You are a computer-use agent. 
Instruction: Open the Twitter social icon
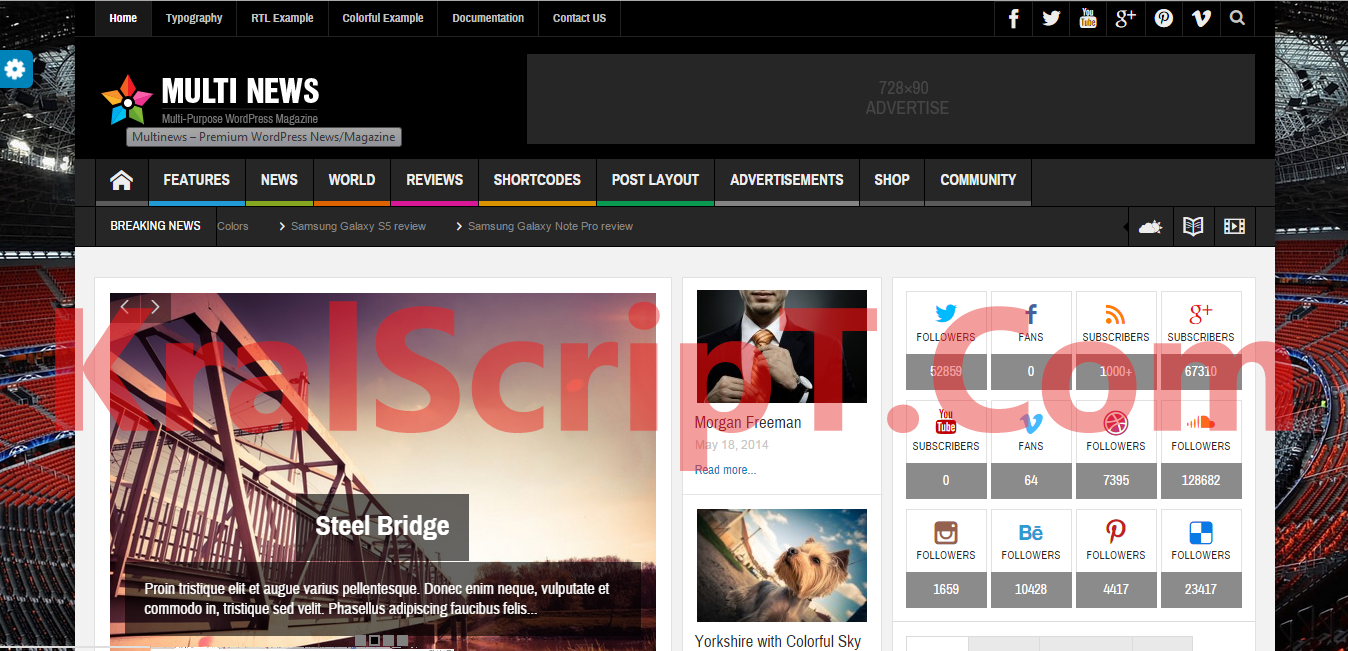pyautogui.click(x=1050, y=18)
